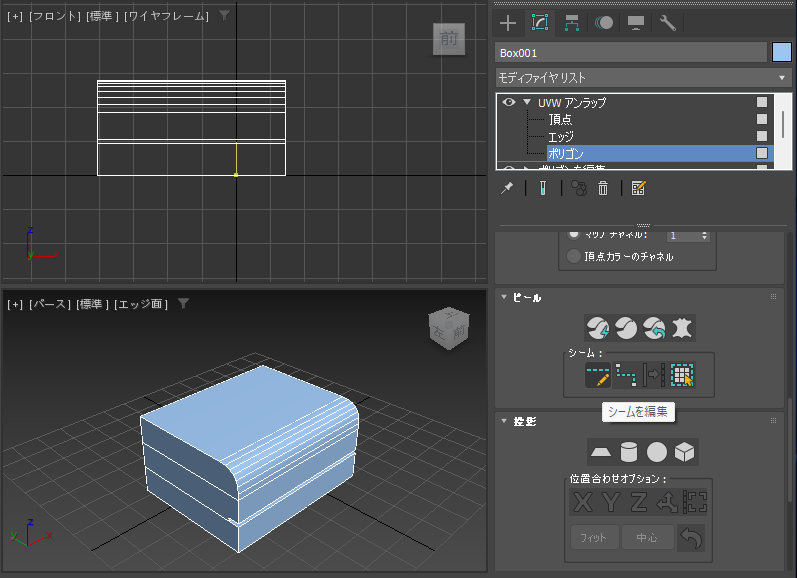The image size is (797, 578).
Task: Open the Utilities wrench tab
Action: pos(667,23)
